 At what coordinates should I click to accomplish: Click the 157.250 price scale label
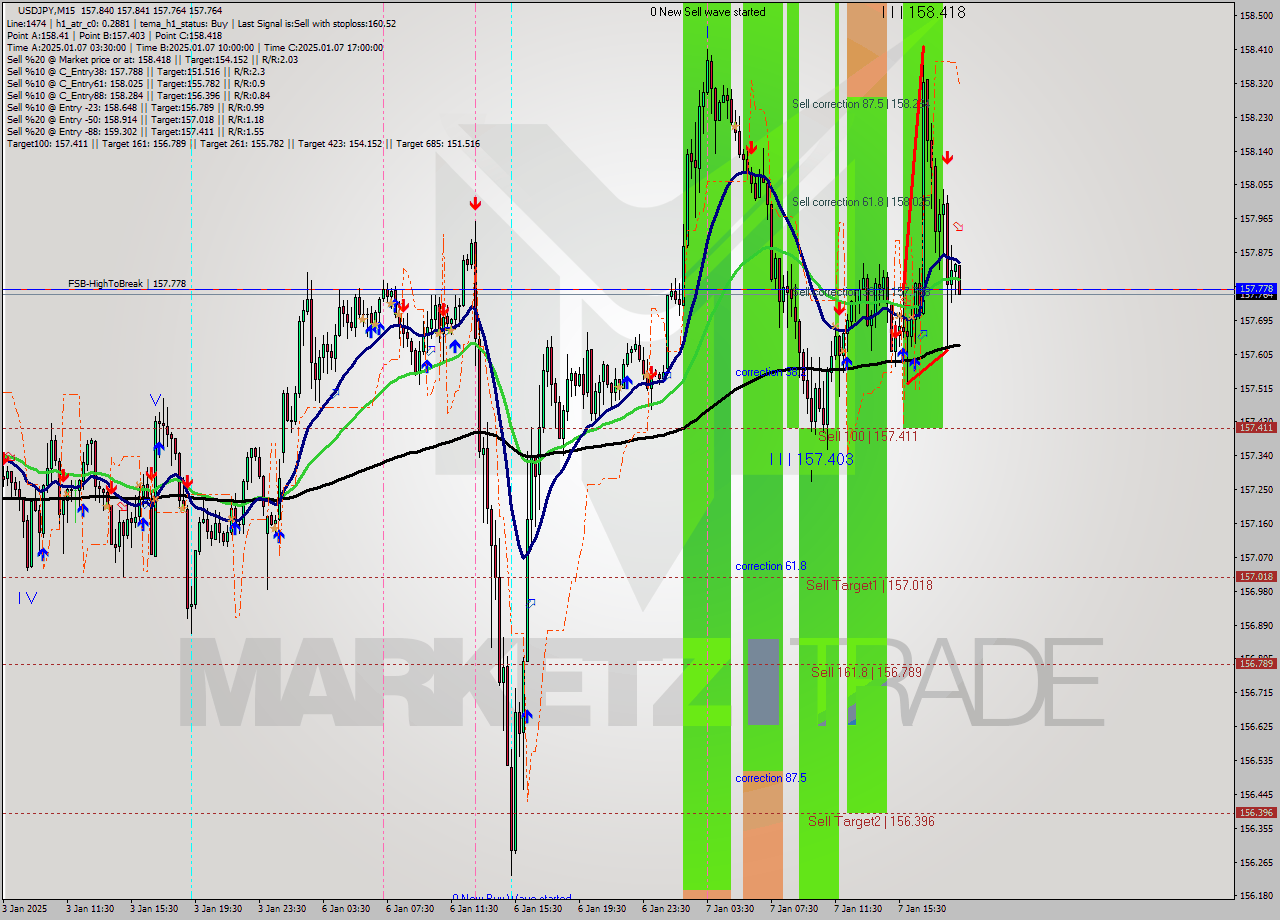(1256, 490)
